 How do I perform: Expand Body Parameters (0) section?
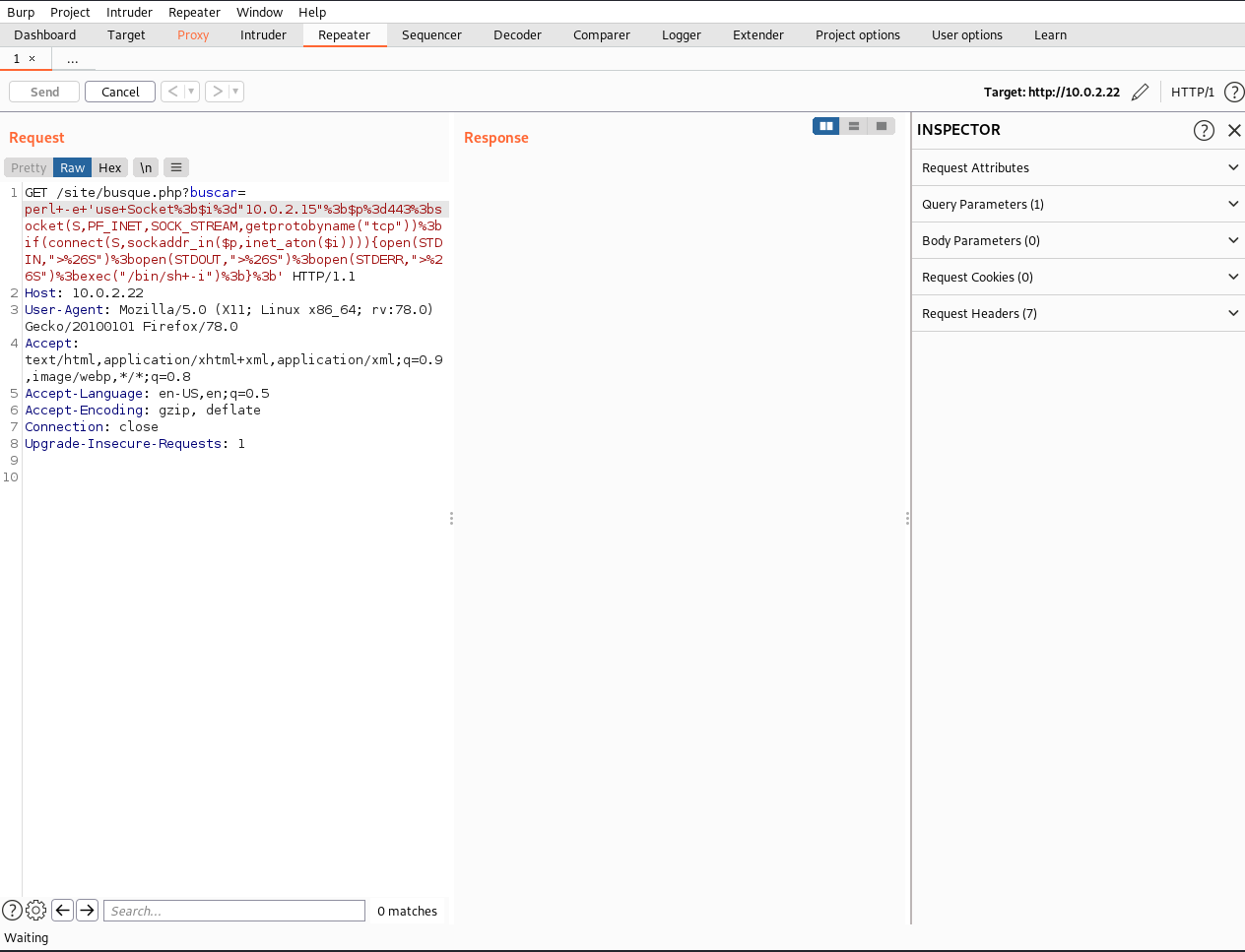1079,240
